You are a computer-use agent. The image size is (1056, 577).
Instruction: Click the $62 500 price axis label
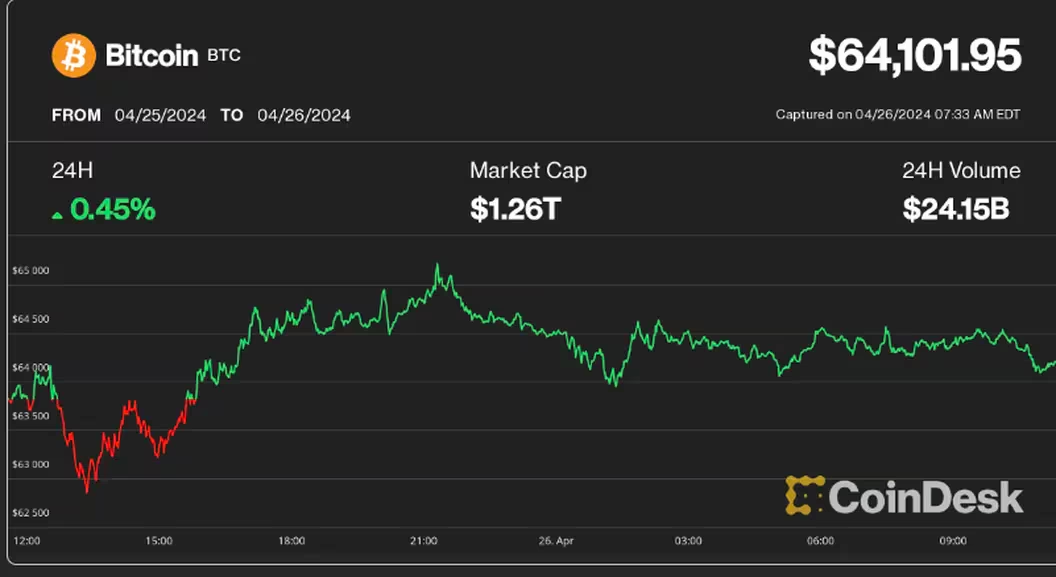point(31,513)
